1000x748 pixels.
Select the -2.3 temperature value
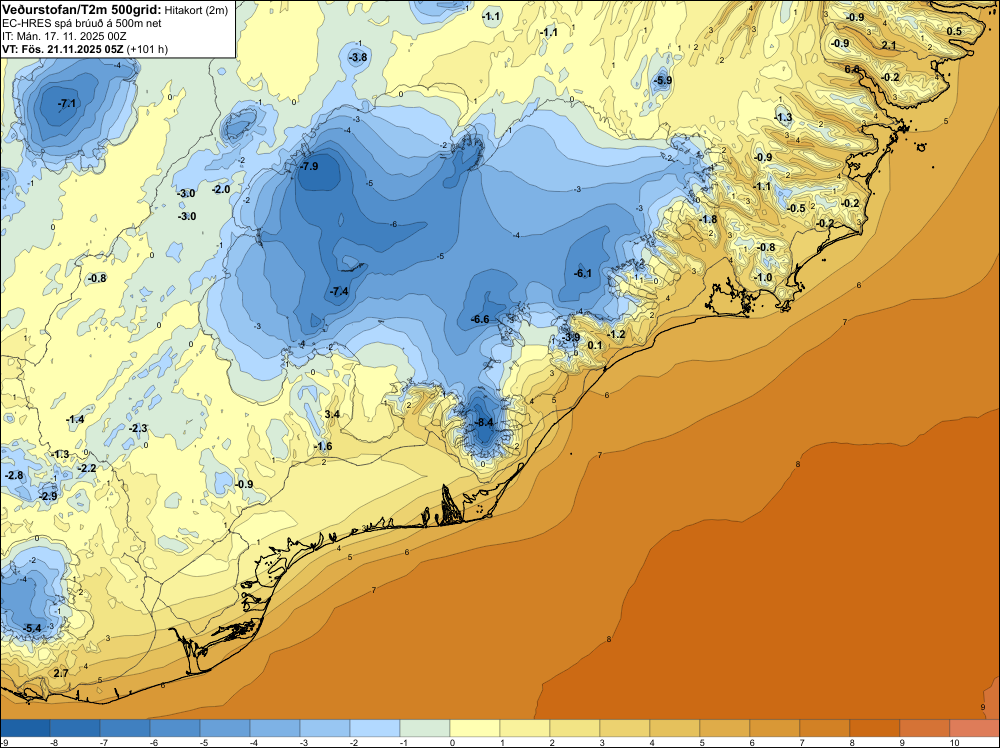(x=138, y=429)
